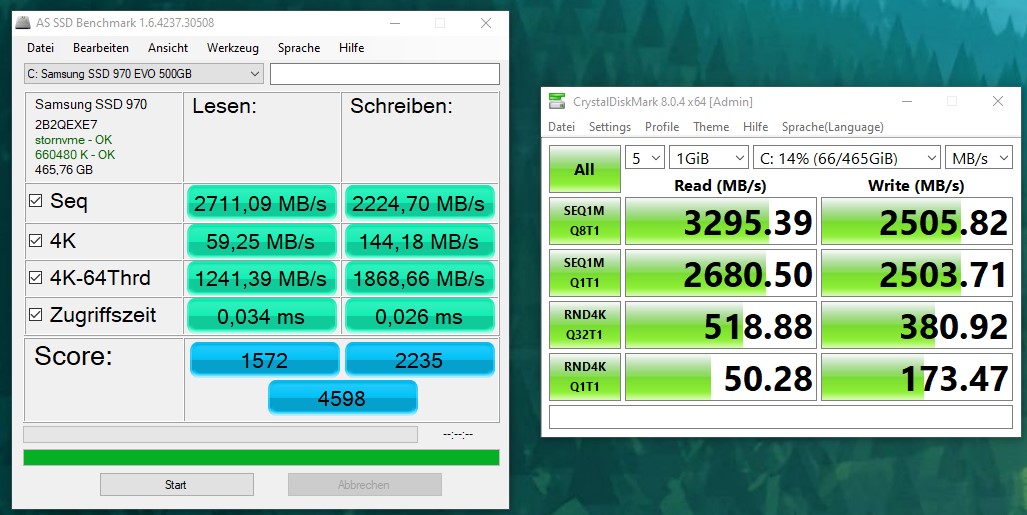Uncheck the 4K test checkbox
The height and width of the screenshot is (515, 1027).
36,241
